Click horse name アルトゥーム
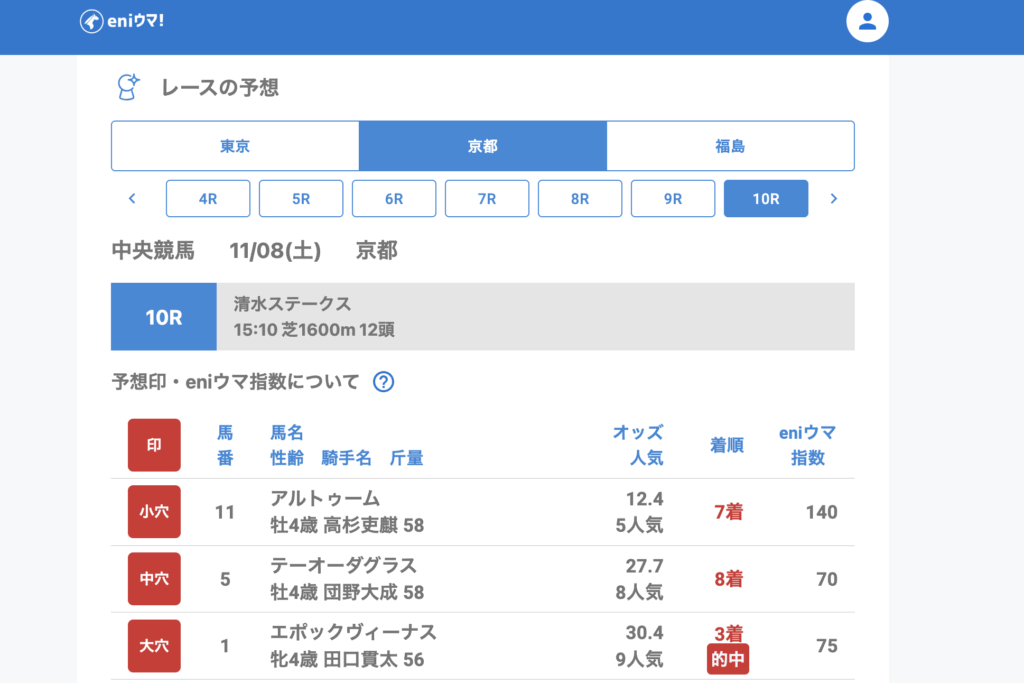Viewport: 1024px width, 683px height. [325, 499]
